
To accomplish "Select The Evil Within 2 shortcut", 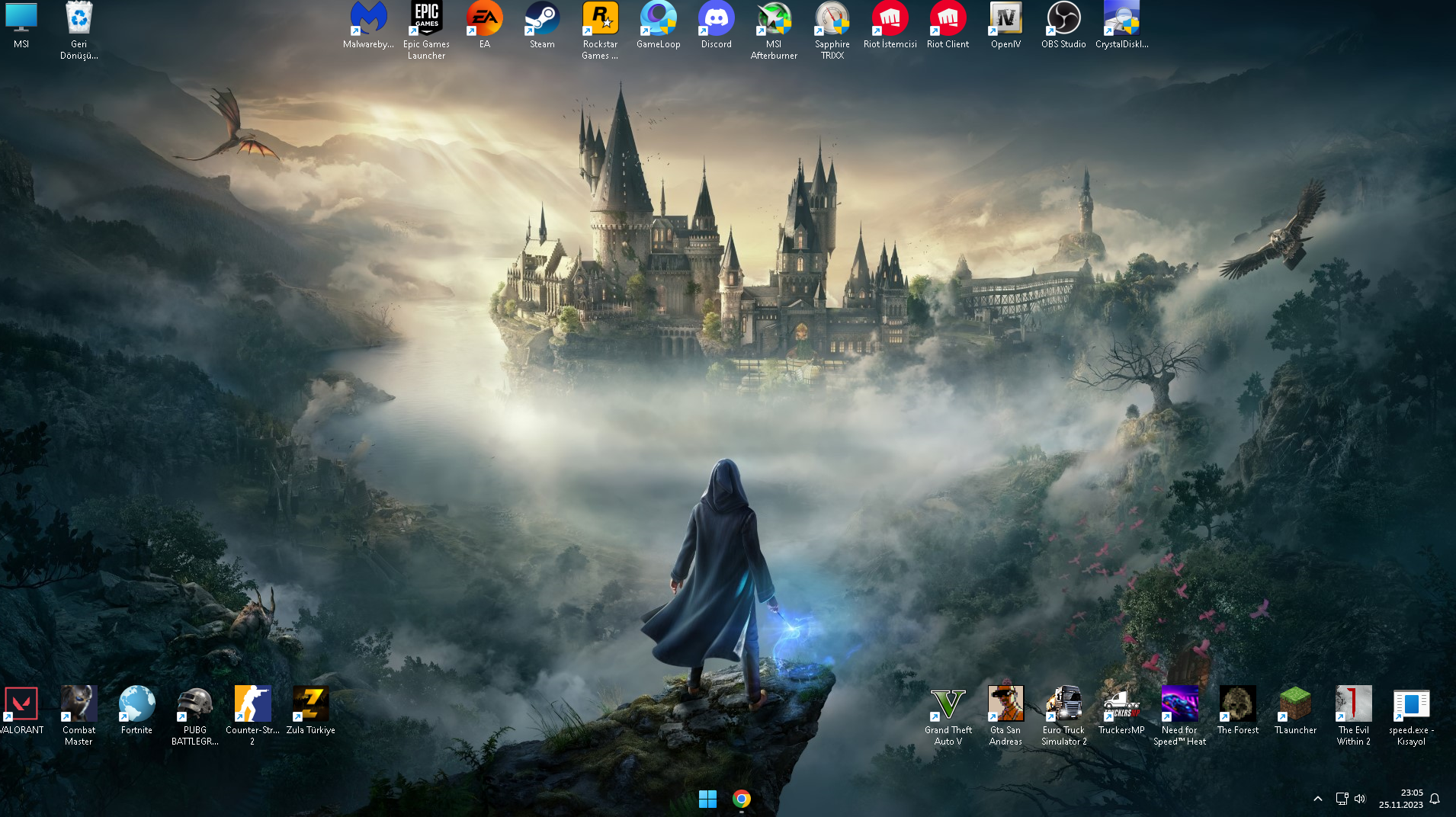I will click(x=1354, y=716).
